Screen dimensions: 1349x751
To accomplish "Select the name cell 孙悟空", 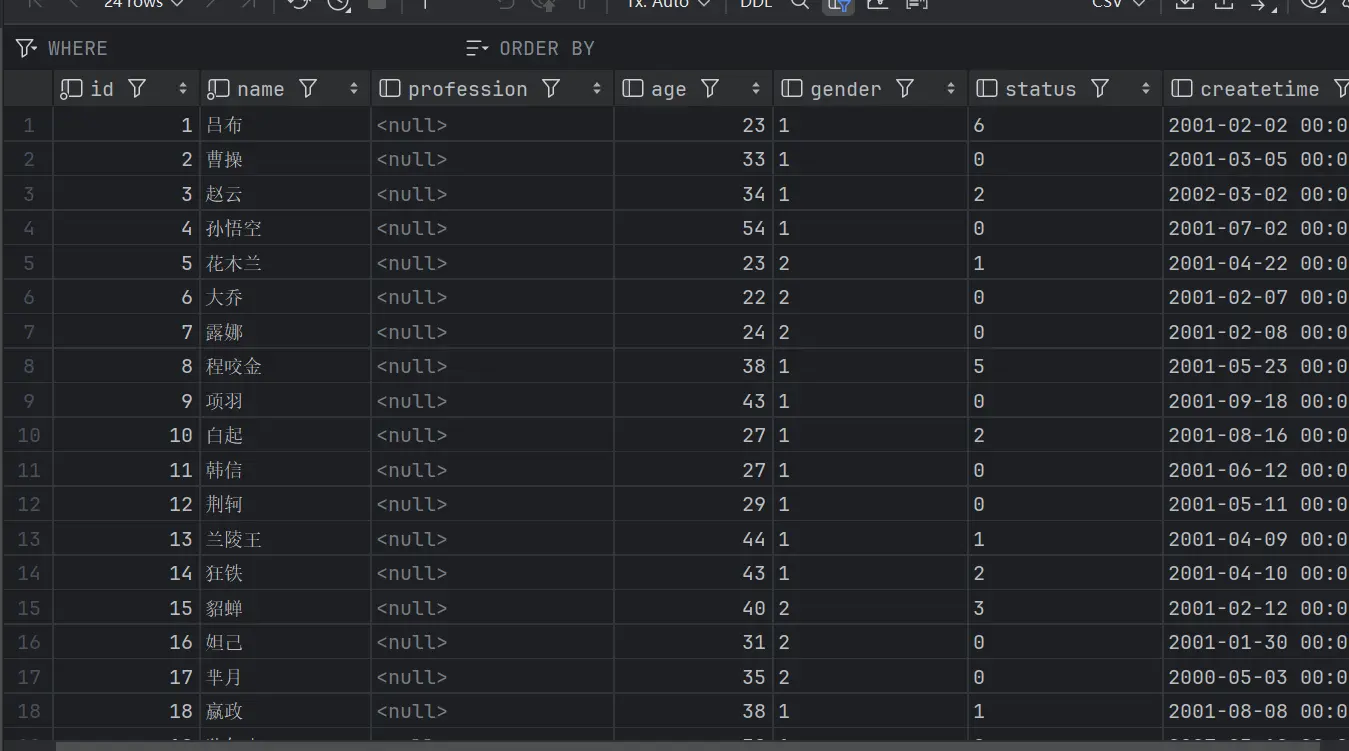I will point(234,228).
